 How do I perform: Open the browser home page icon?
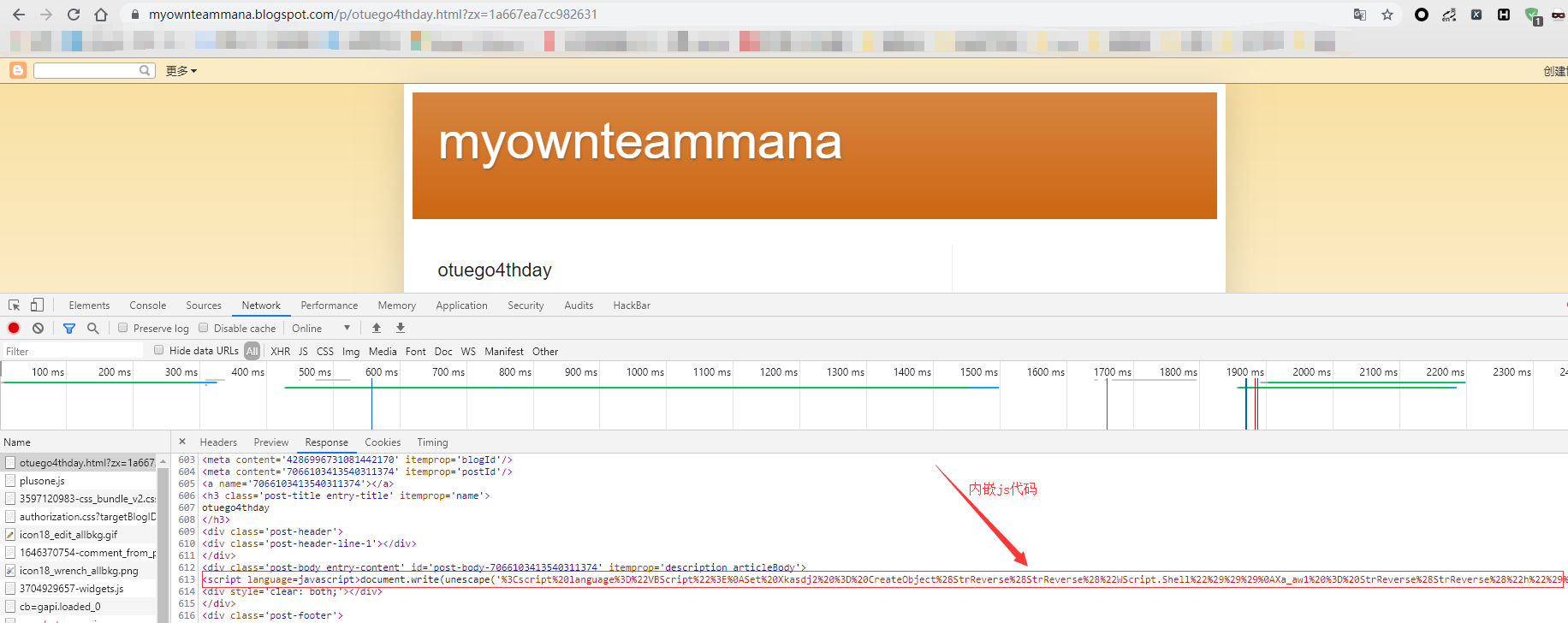pyautogui.click(x=101, y=15)
